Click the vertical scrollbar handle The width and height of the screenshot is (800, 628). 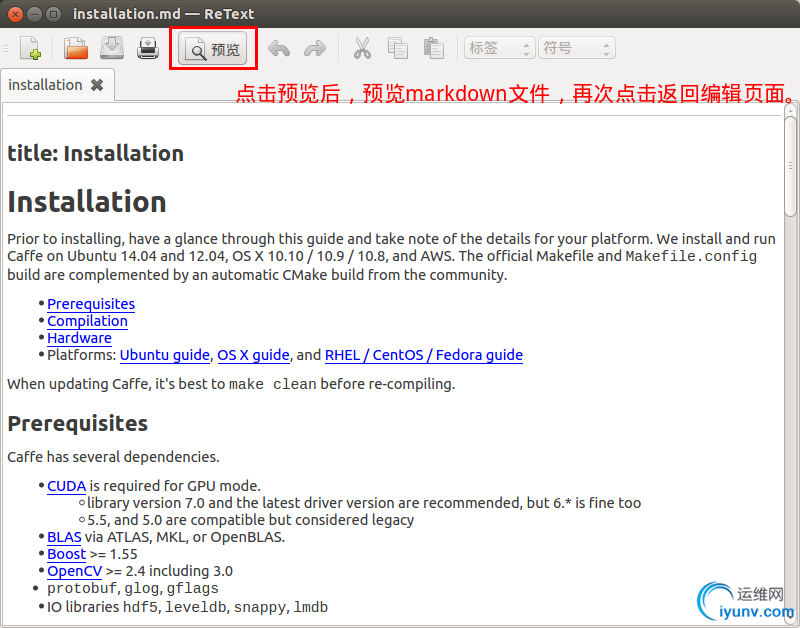(x=790, y=166)
